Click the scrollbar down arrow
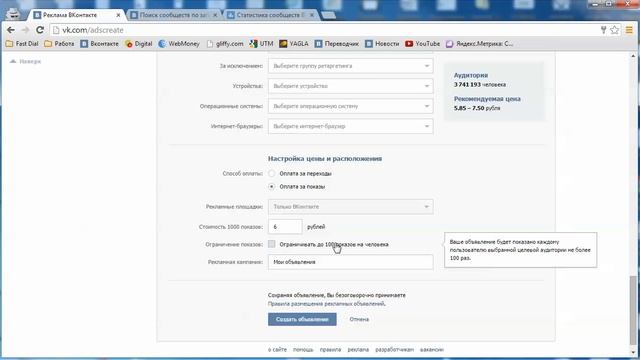640x360 pixels. click(x=633, y=352)
